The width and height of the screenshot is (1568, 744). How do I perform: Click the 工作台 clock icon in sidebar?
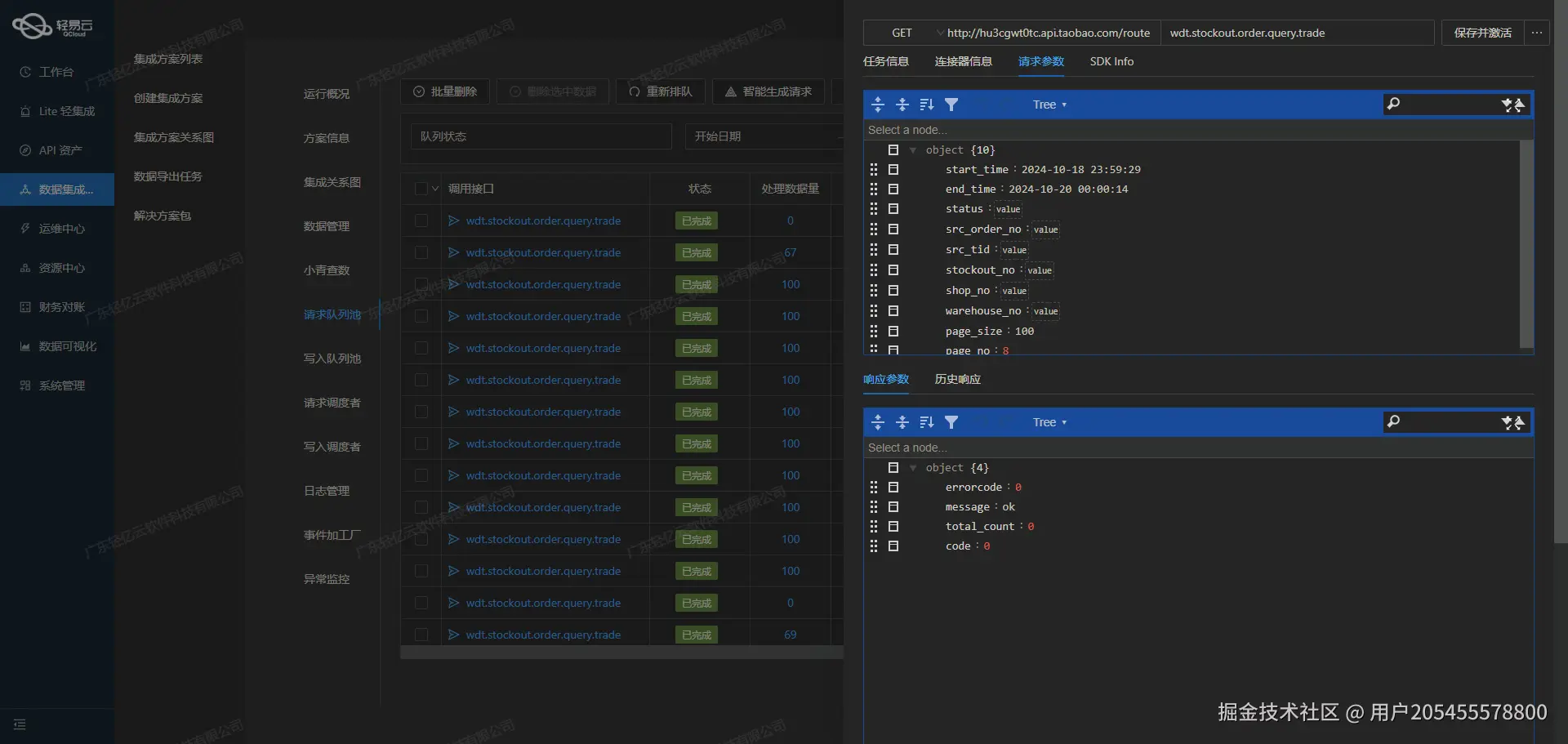point(25,72)
